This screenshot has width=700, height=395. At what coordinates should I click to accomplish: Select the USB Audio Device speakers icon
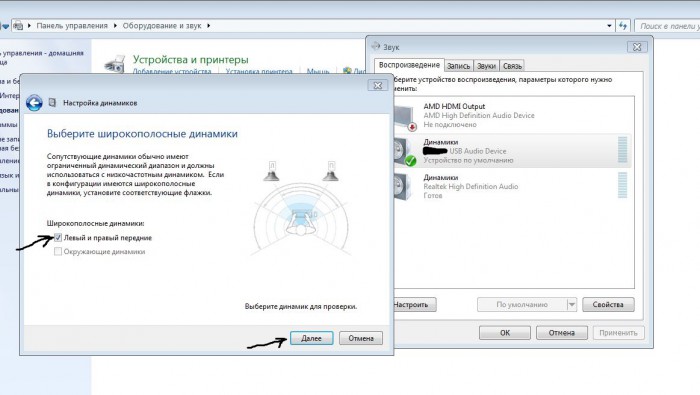(x=405, y=152)
